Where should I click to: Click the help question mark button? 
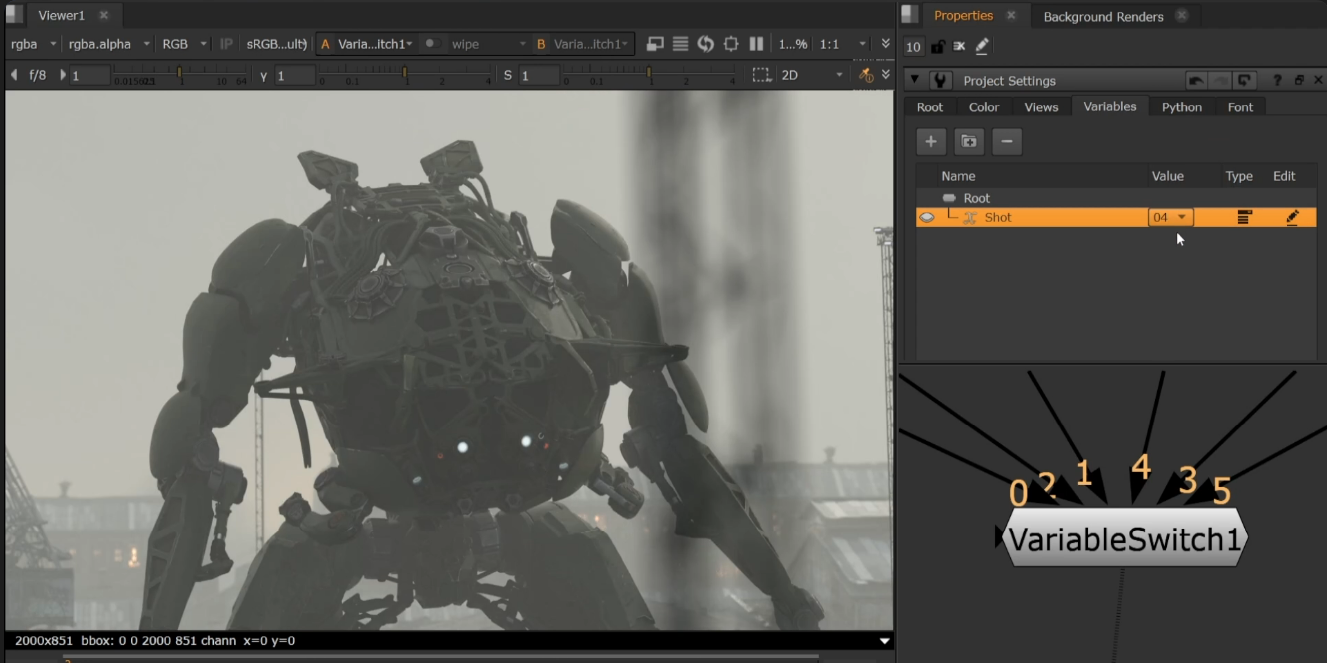coord(1277,81)
